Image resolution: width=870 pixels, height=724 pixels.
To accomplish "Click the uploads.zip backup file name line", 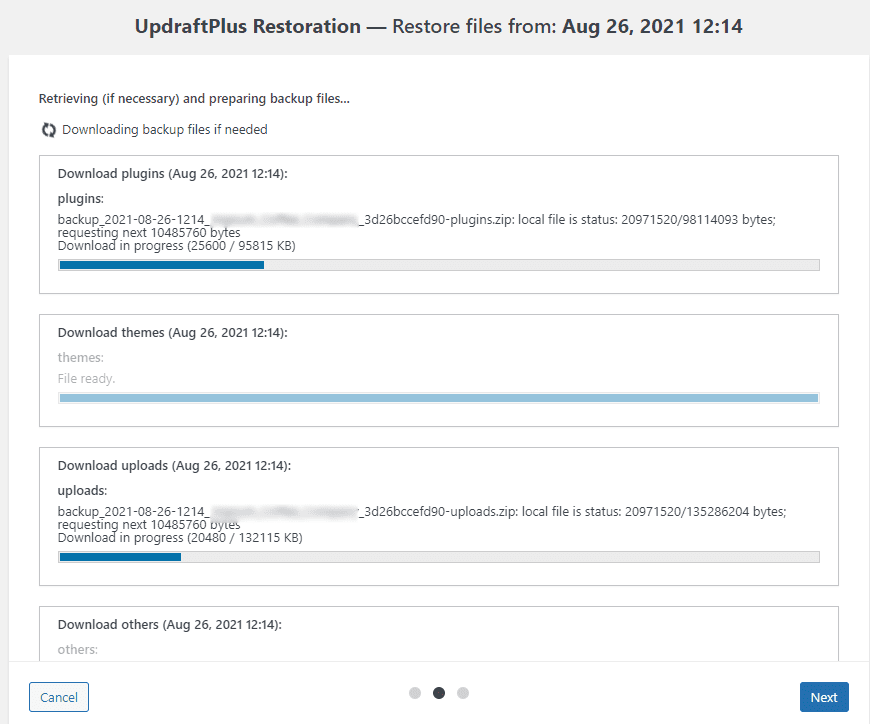I will coord(422,512).
